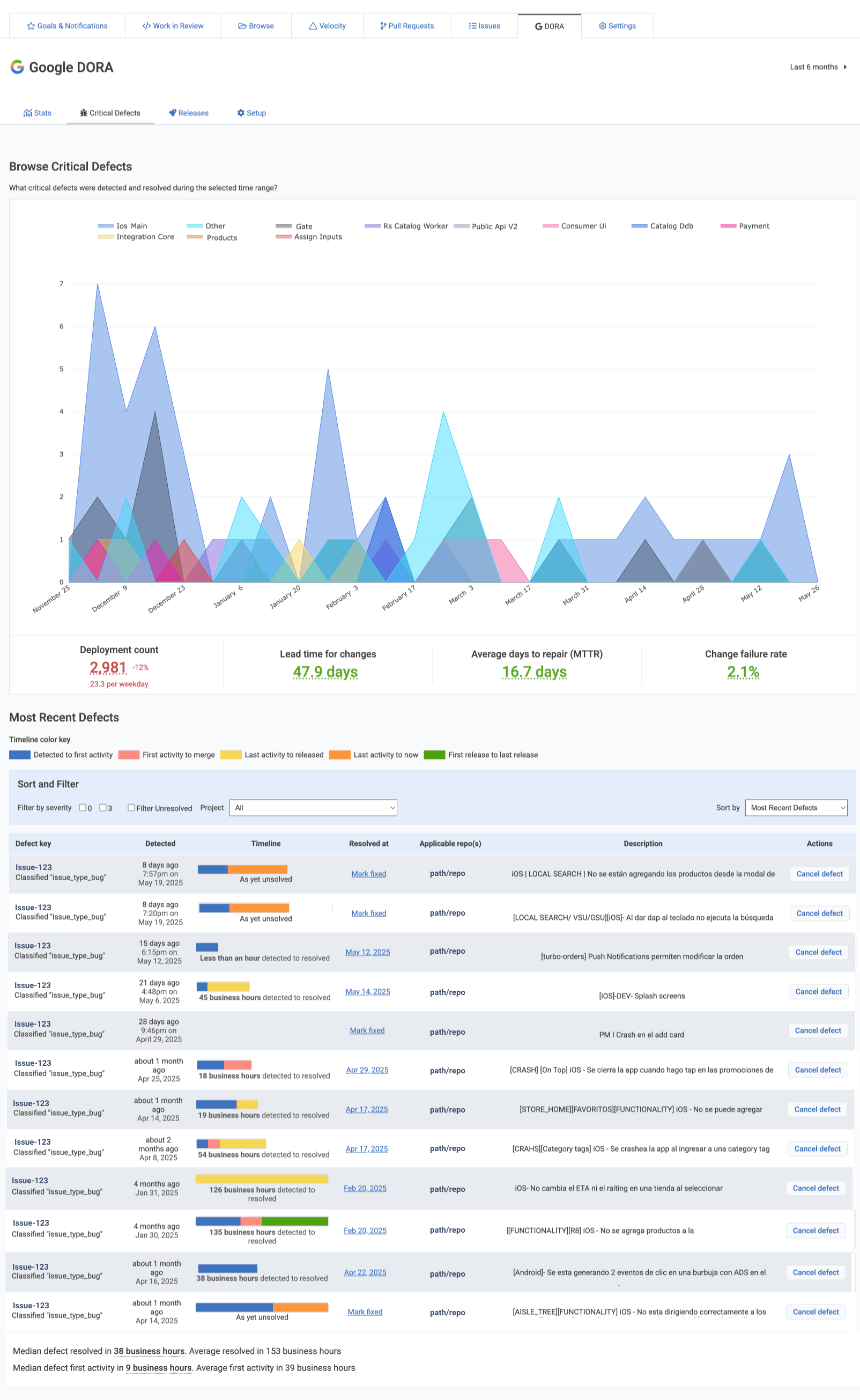Click salmon First activity to merge swatch
Screen dimensions: 860x1400
pos(129,755)
